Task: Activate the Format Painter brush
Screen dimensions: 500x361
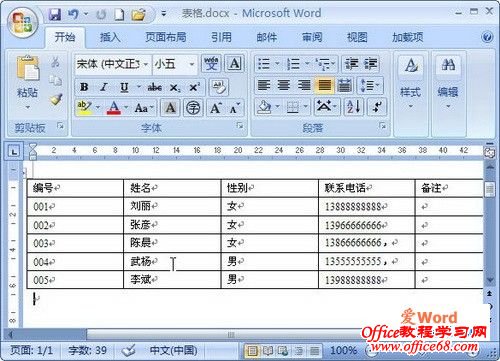Action: [56, 99]
